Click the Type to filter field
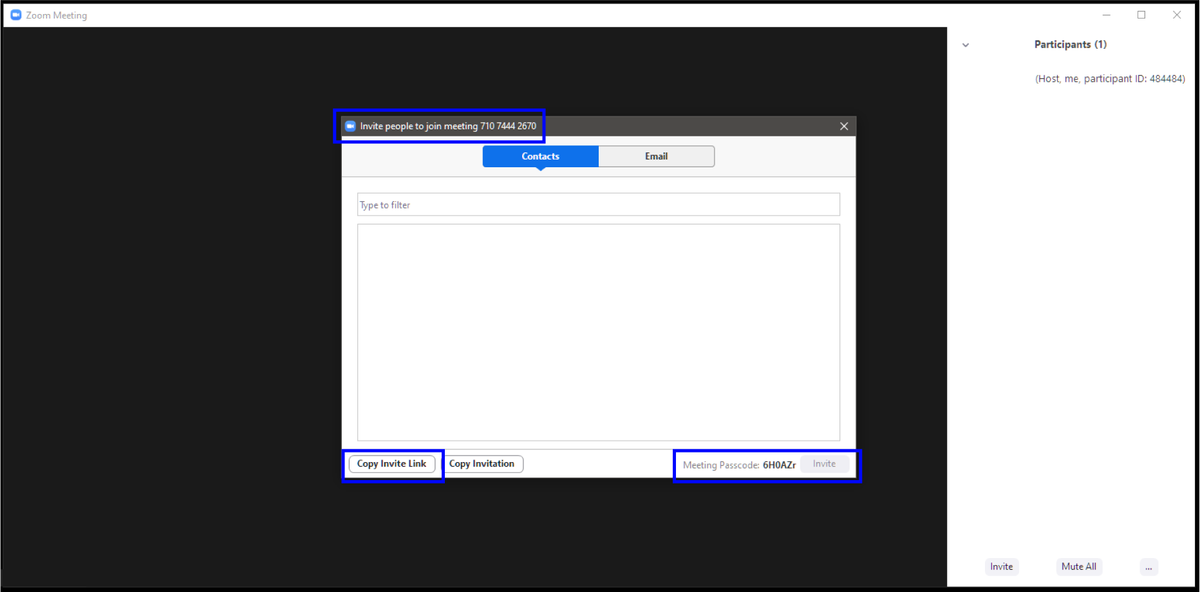The width and height of the screenshot is (1200, 592). 598,205
